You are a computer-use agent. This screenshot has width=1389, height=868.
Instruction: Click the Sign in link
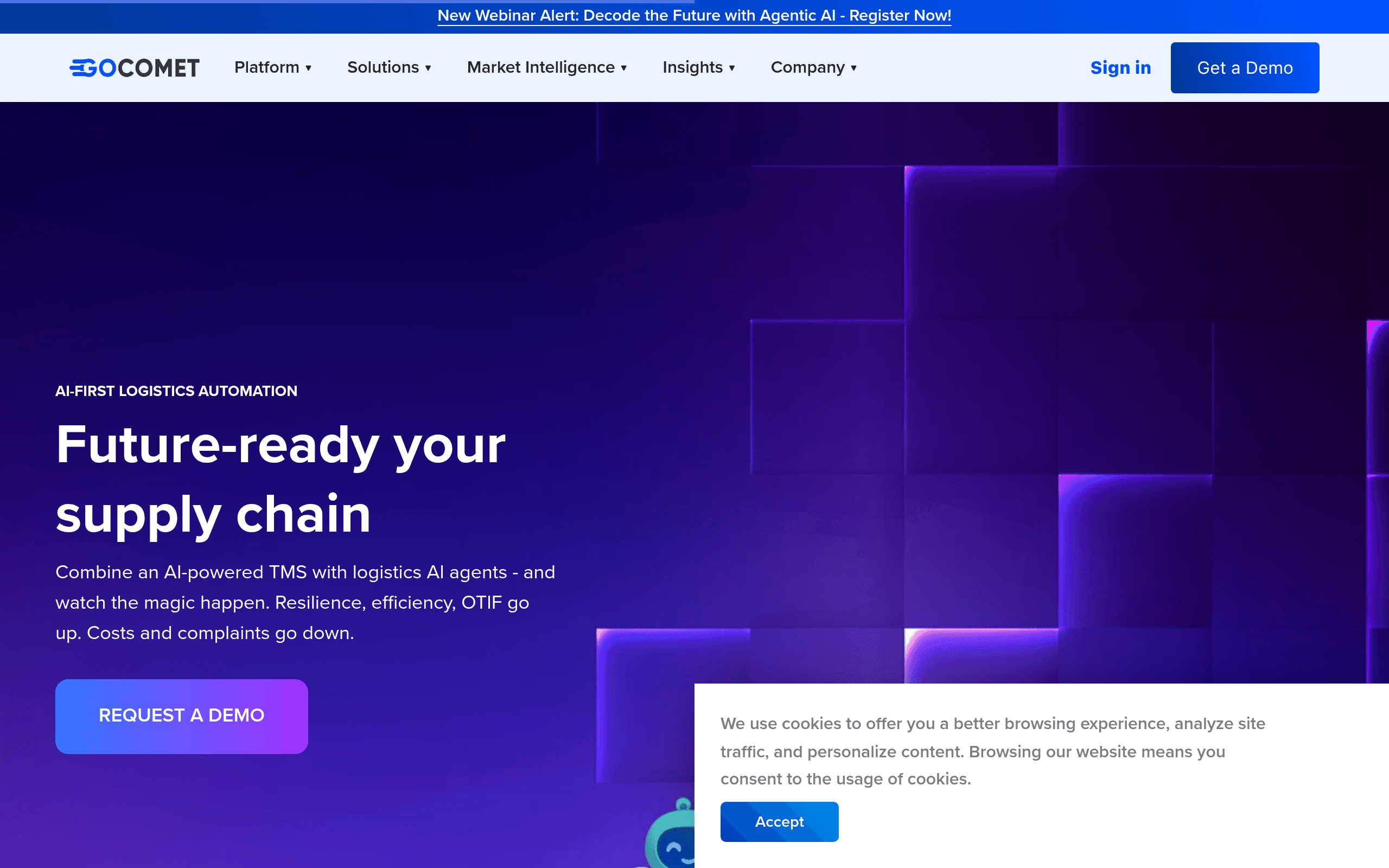pyautogui.click(x=1120, y=68)
